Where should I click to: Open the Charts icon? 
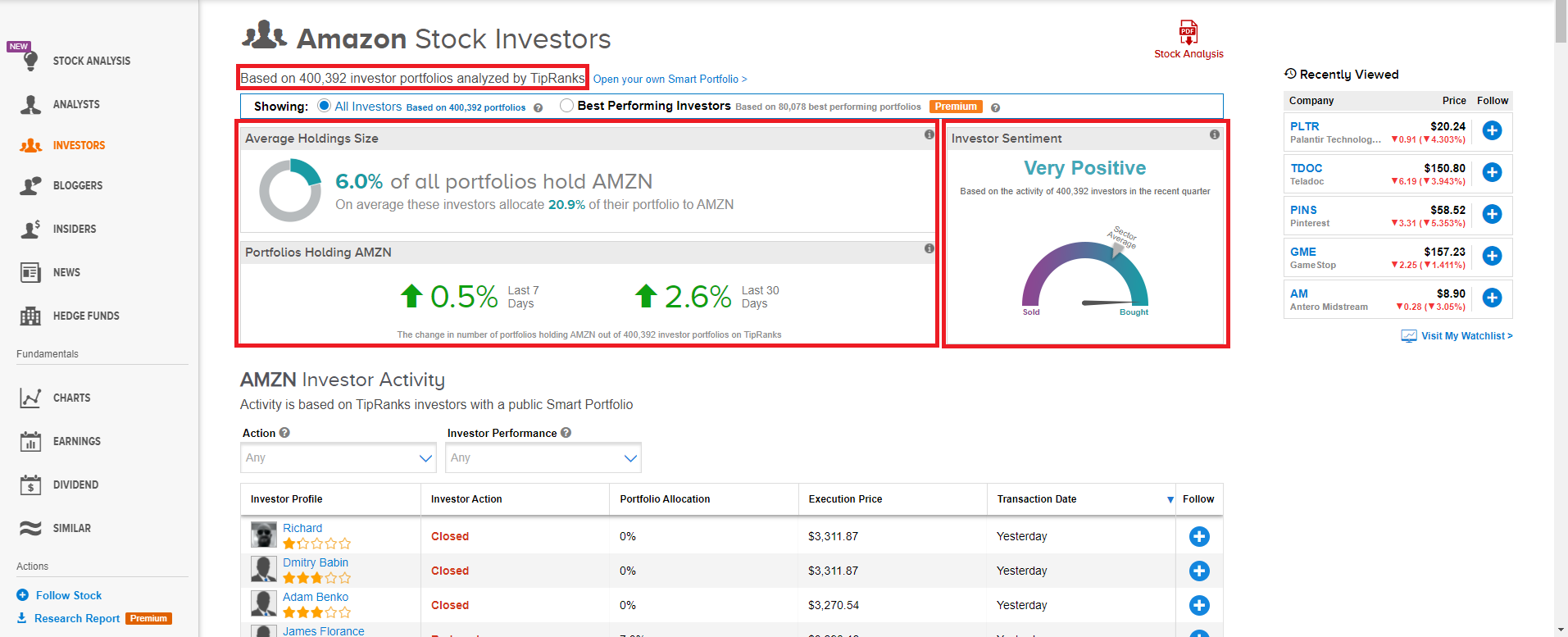pos(30,398)
